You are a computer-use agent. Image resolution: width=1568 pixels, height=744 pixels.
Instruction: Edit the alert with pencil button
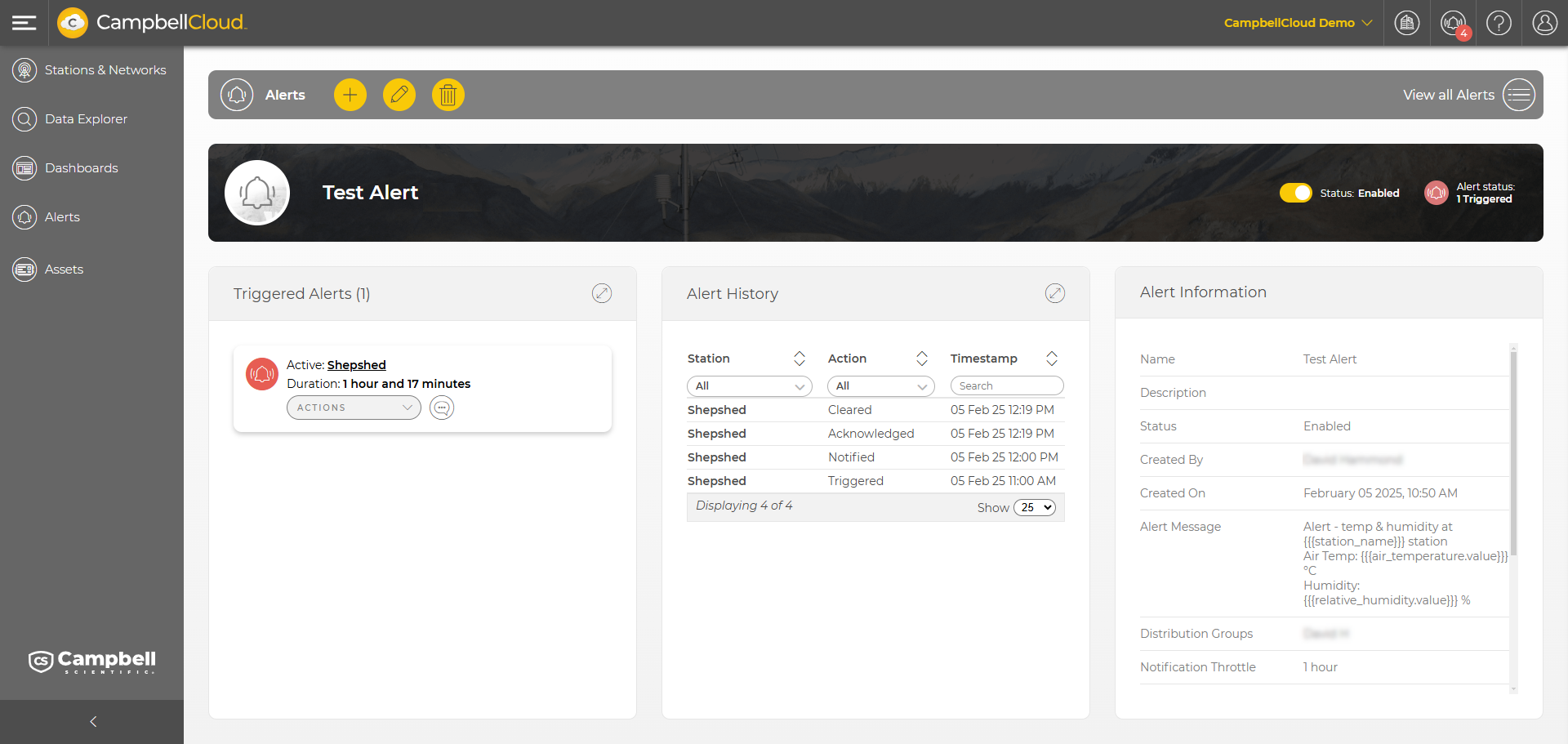click(399, 95)
